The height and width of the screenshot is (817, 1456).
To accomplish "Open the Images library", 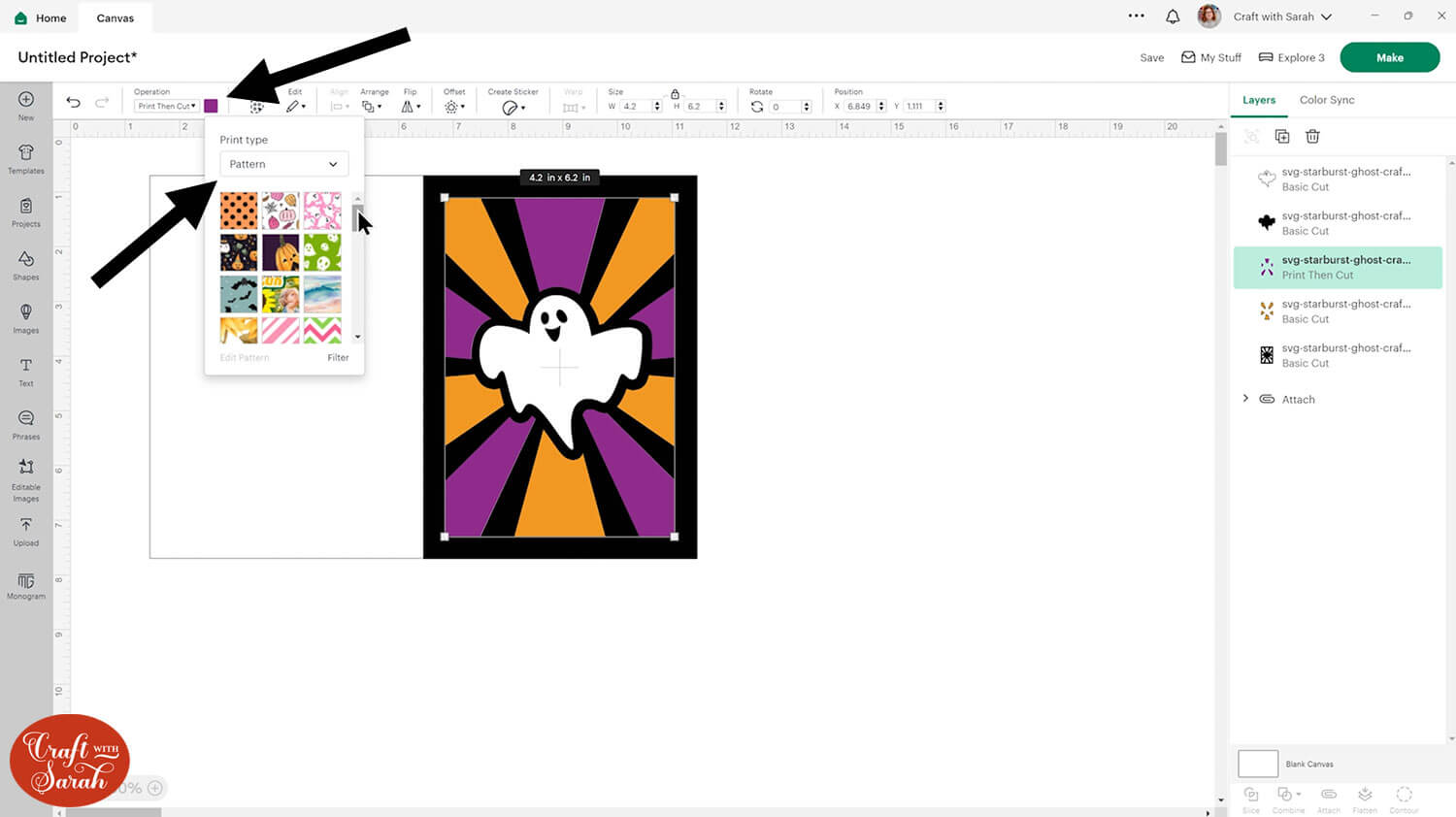I will click(x=26, y=317).
